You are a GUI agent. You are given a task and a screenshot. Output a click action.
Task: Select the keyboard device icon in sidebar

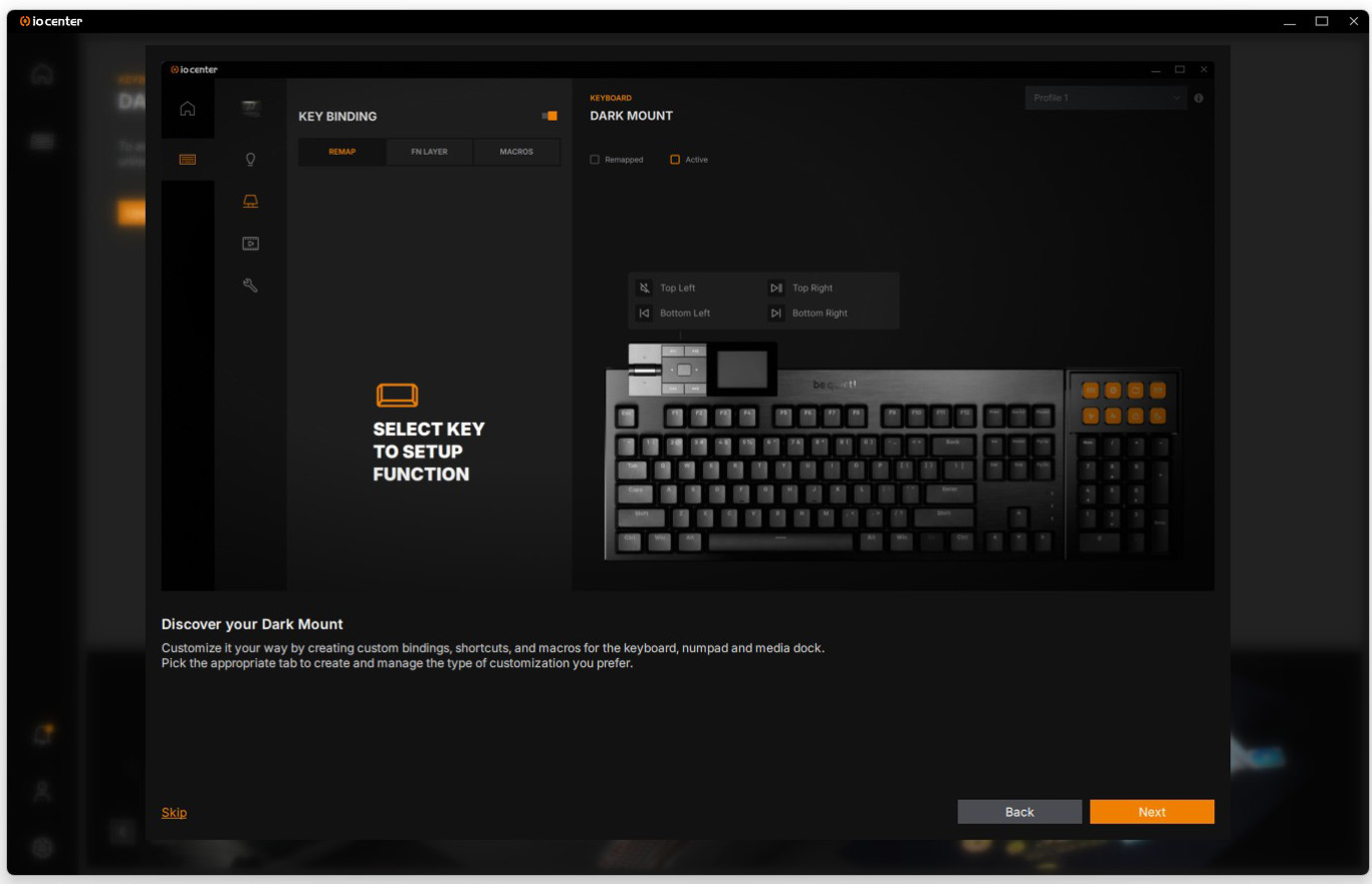[187, 159]
